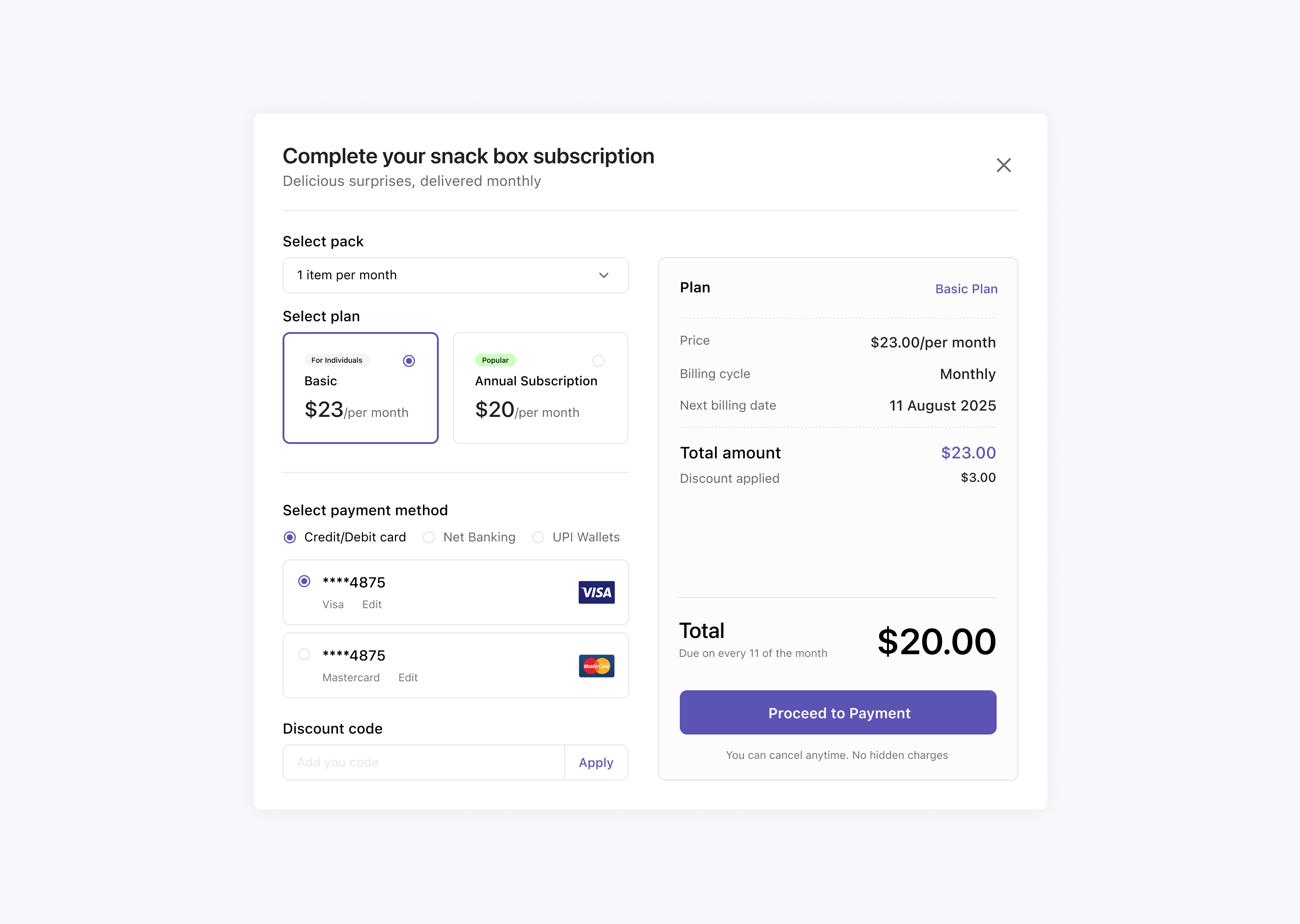
Task: Edit the Mastercard card details
Action: 408,677
